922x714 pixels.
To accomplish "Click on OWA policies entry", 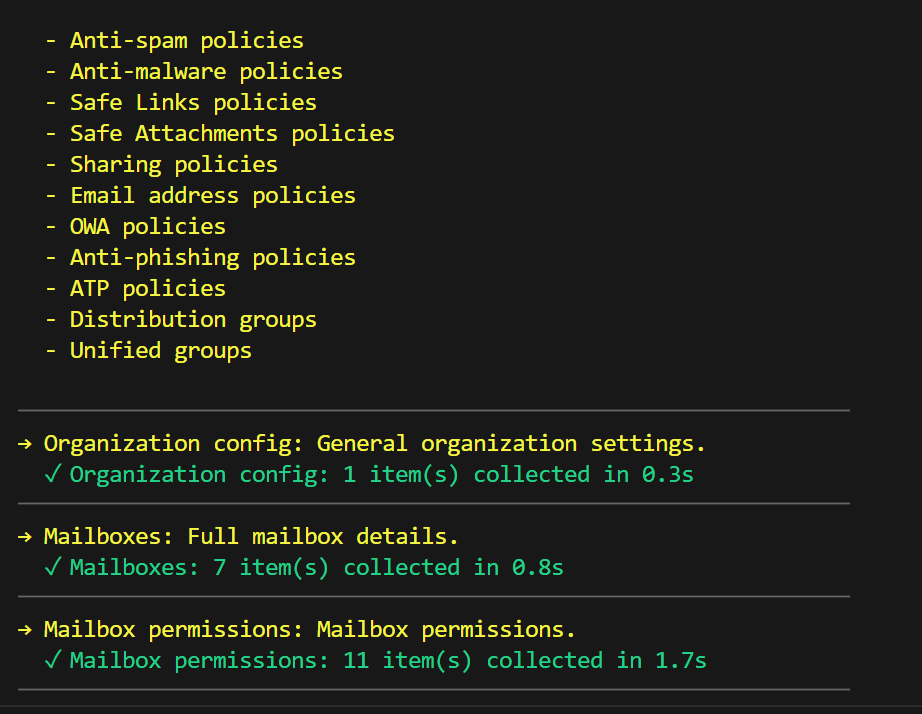I will coord(147,227).
